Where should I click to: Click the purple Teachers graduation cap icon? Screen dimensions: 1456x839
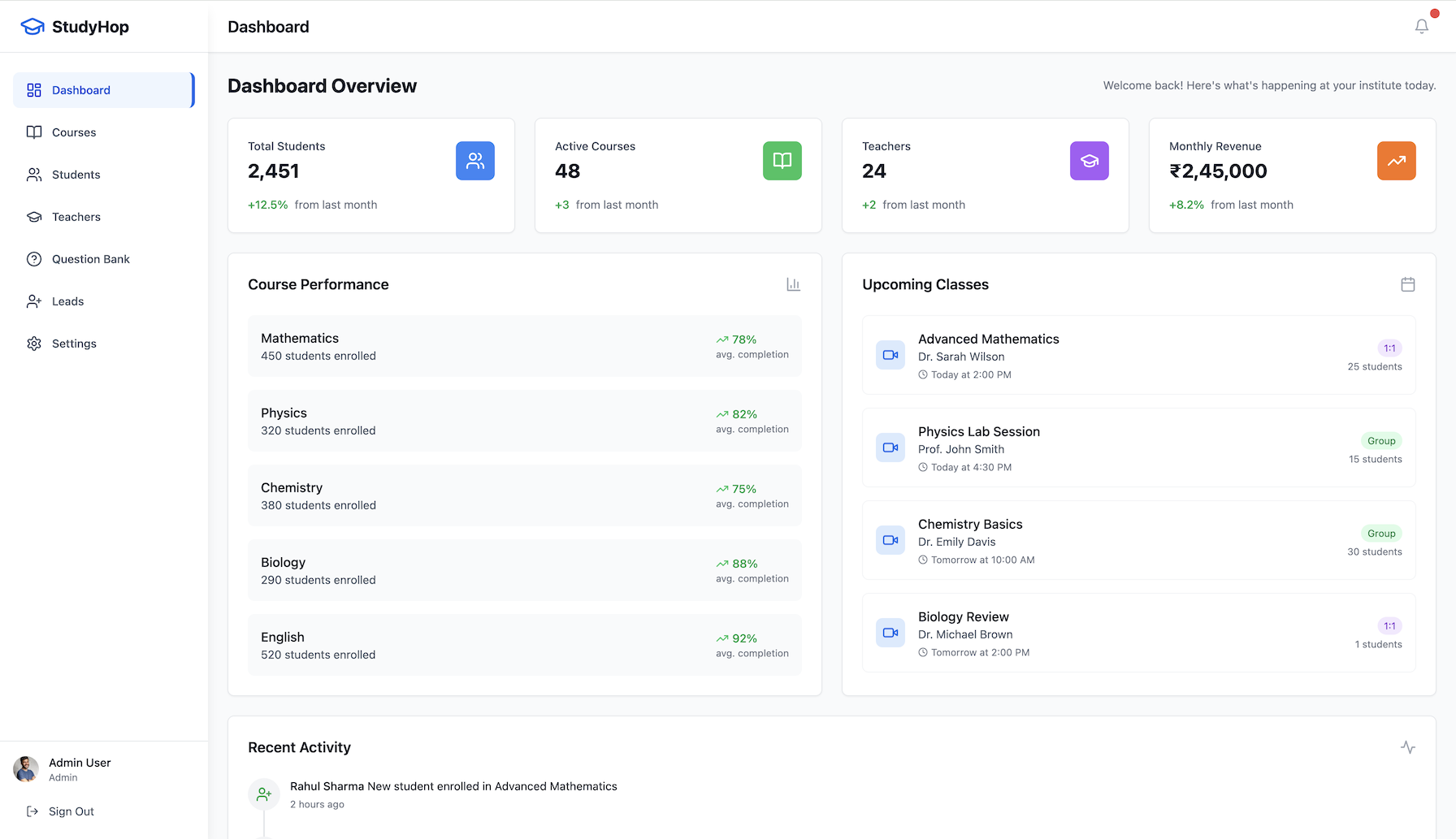click(x=1089, y=161)
